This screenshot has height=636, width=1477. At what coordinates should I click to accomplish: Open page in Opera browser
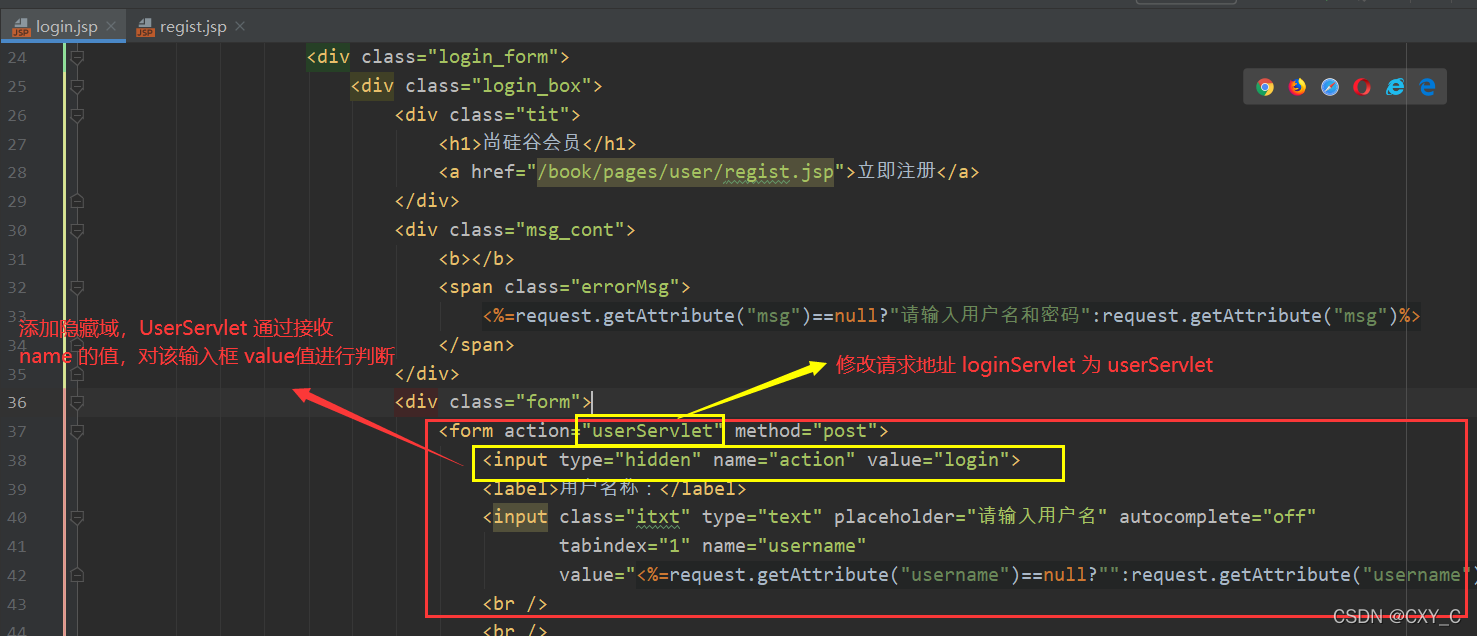pos(1362,87)
